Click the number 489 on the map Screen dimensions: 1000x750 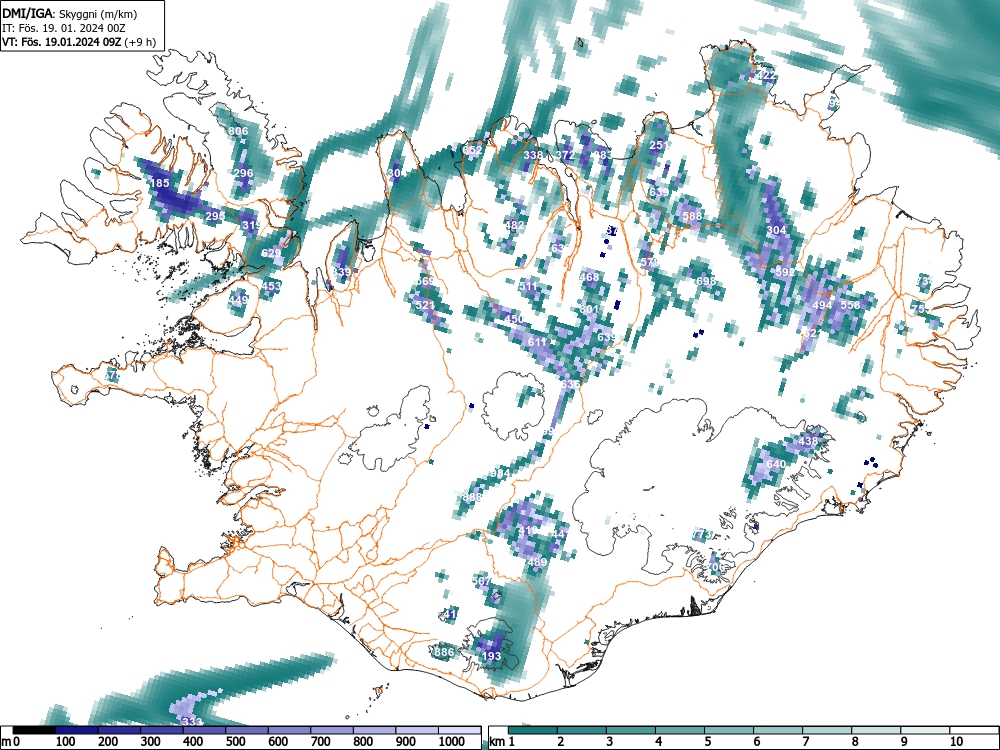[x=538, y=562]
